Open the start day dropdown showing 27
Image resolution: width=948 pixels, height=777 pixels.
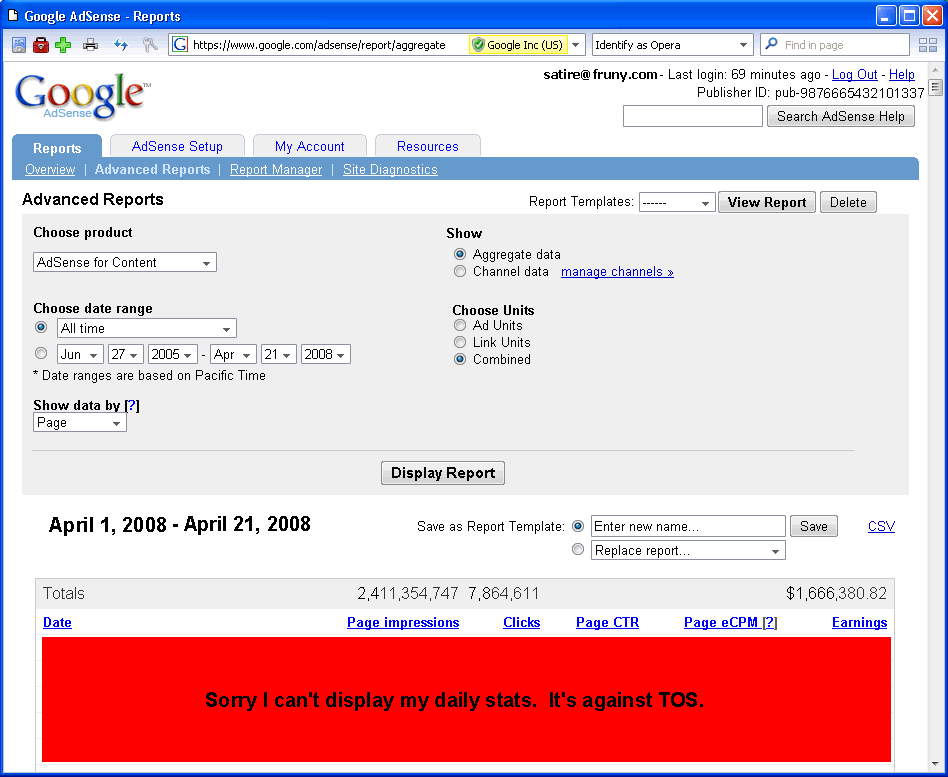coord(126,354)
